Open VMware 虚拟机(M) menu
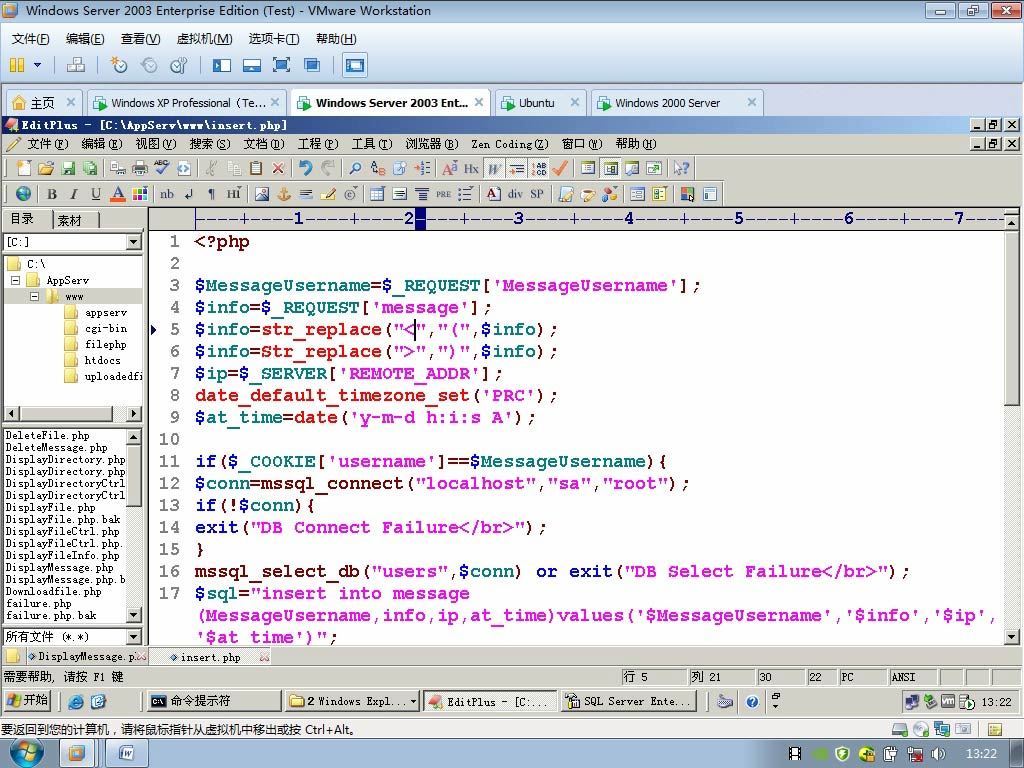The height and width of the screenshot is (768, 1024). click(x=204, y=39)
